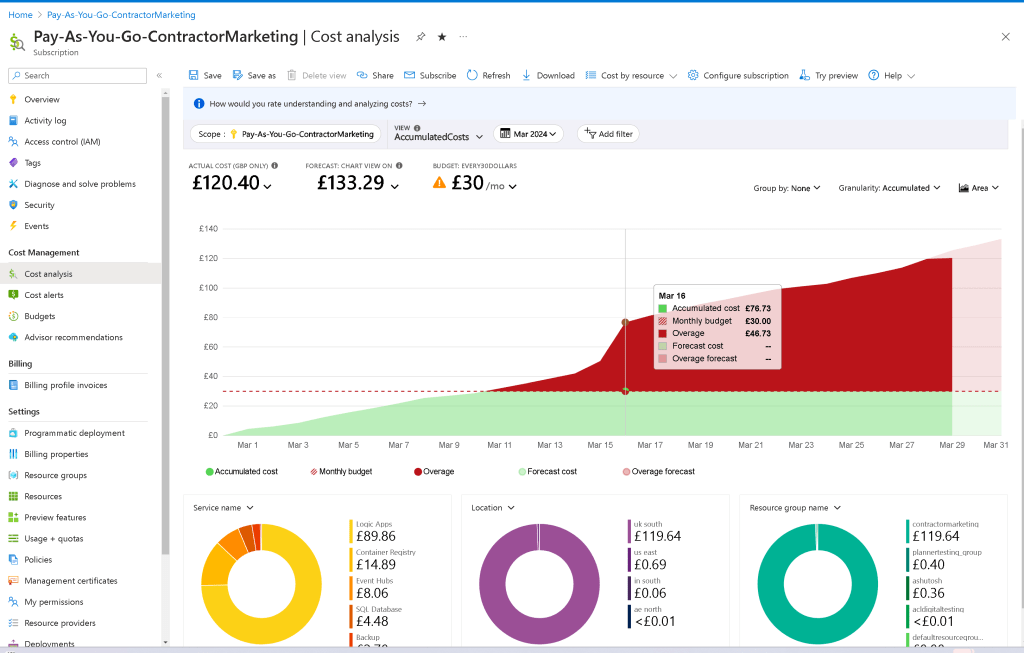
Task: Click the sidebar Search input field
Action: 77,76
